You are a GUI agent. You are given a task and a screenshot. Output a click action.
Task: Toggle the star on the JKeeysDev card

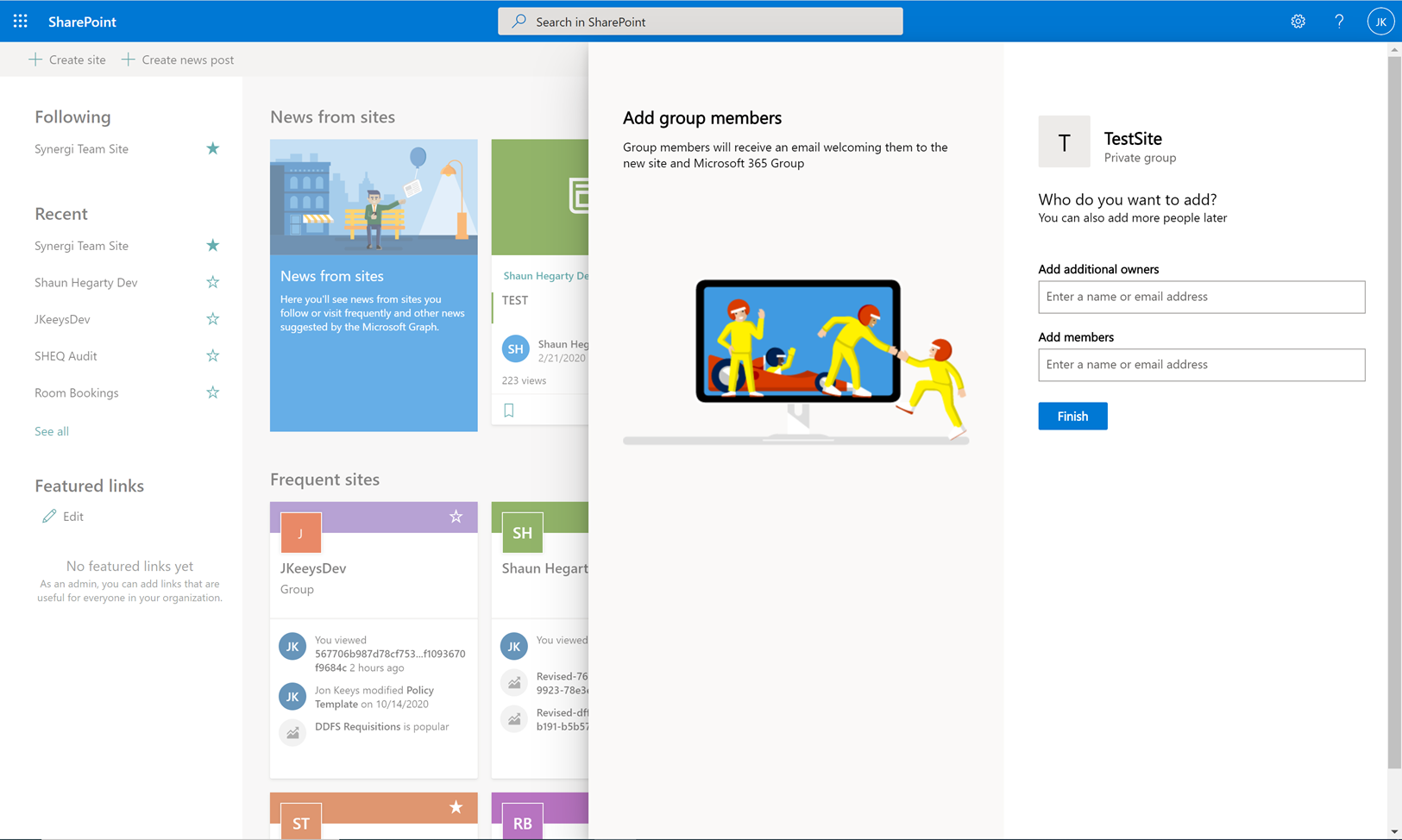click(456, 517)
